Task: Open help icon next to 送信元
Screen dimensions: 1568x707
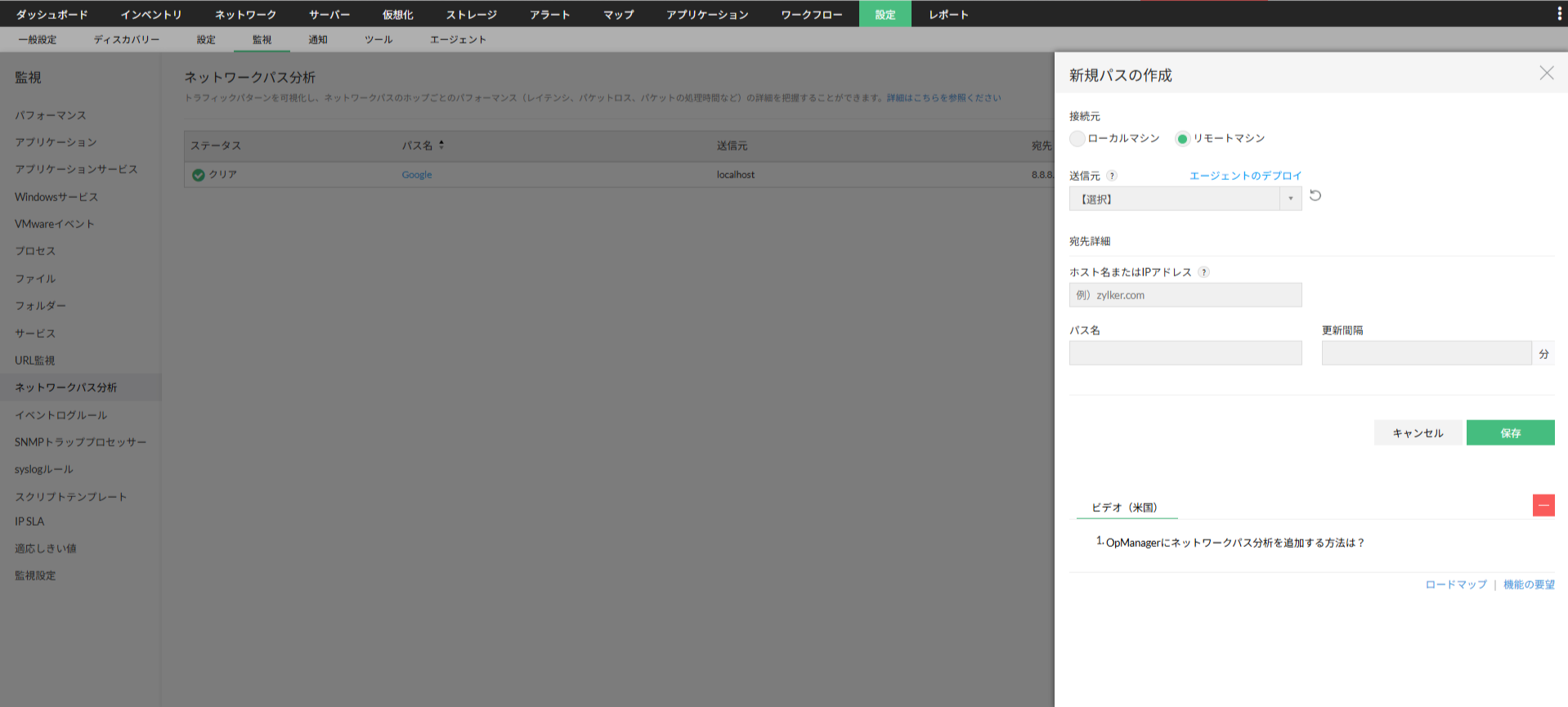Action: (x=1112, y=176)
